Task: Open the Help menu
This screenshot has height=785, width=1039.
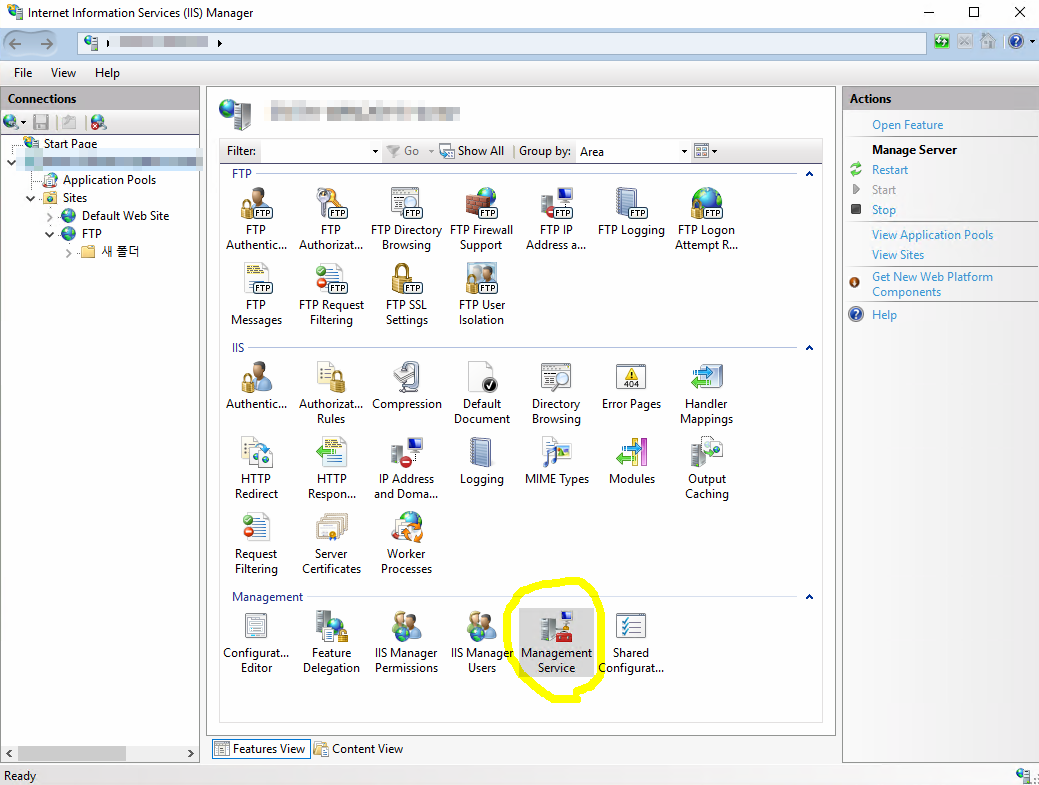Action: pos(107,73)
